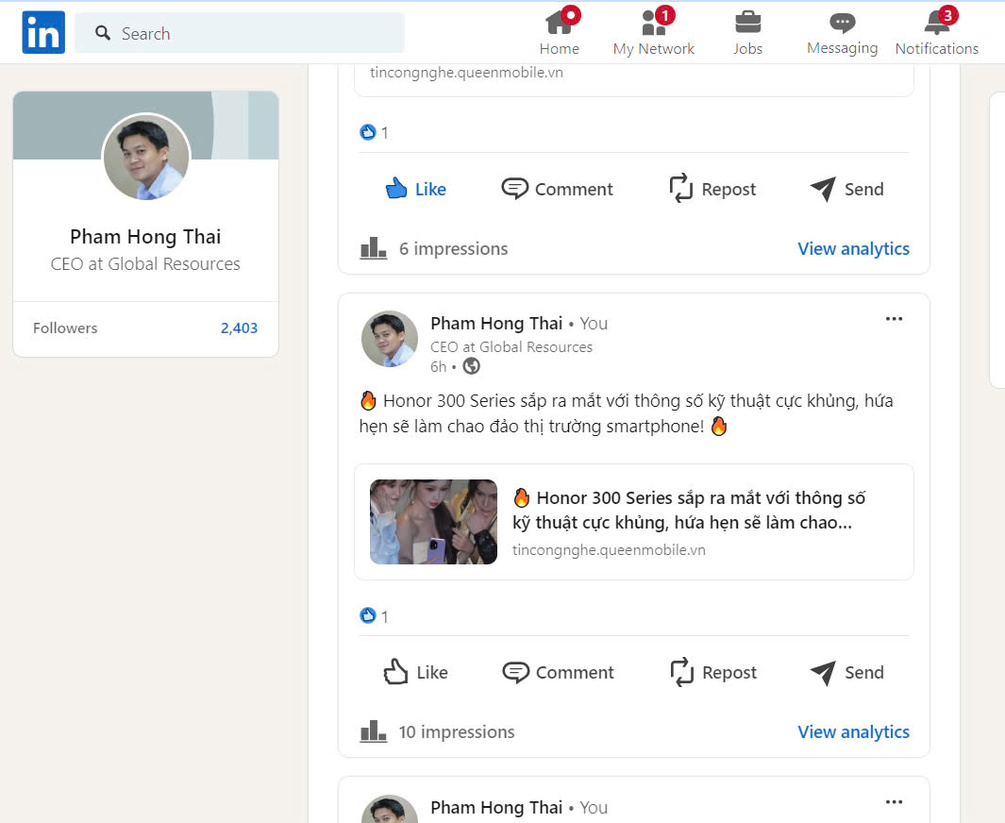Screen dimensions: 1005x823
Task: Repost the post with 6 impressions
Action: coord(712,189)
